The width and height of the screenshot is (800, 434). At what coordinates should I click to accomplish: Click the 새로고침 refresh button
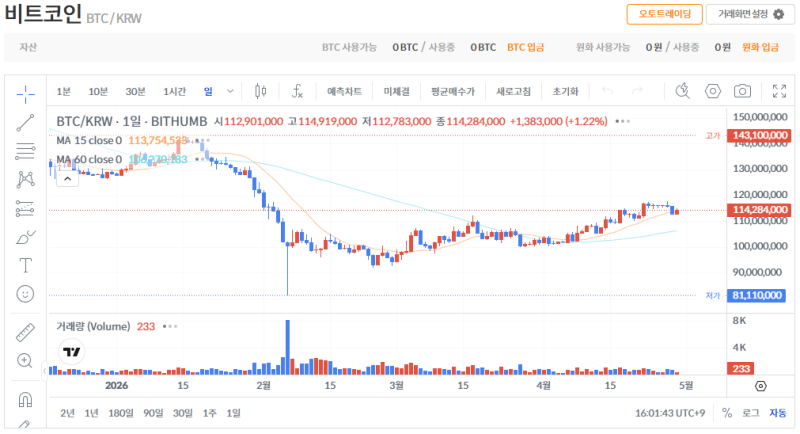coord(513,91)
